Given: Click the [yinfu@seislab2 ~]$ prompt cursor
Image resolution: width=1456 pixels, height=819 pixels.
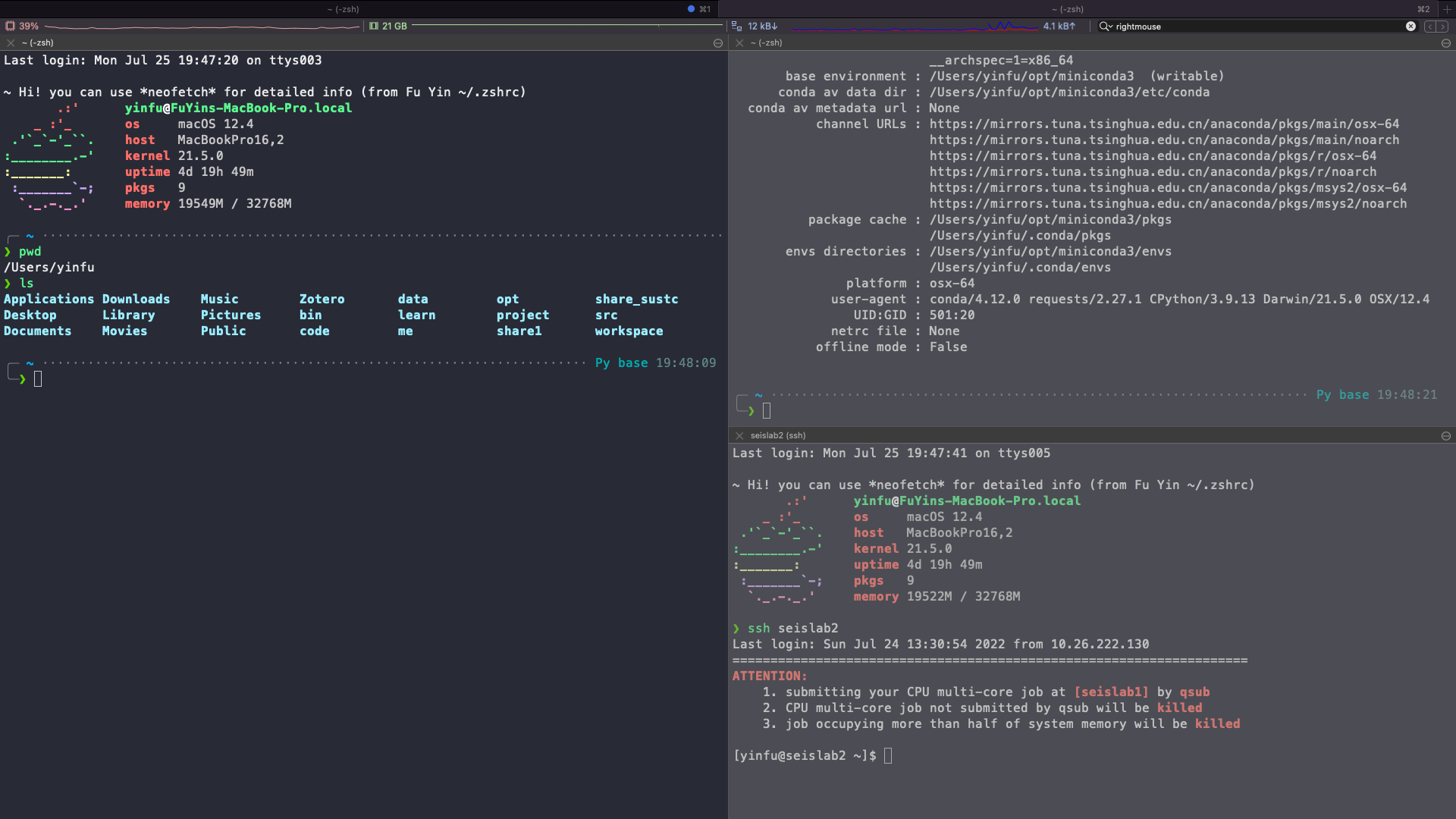Looking at the screenshot, I should tap(888, 756).
